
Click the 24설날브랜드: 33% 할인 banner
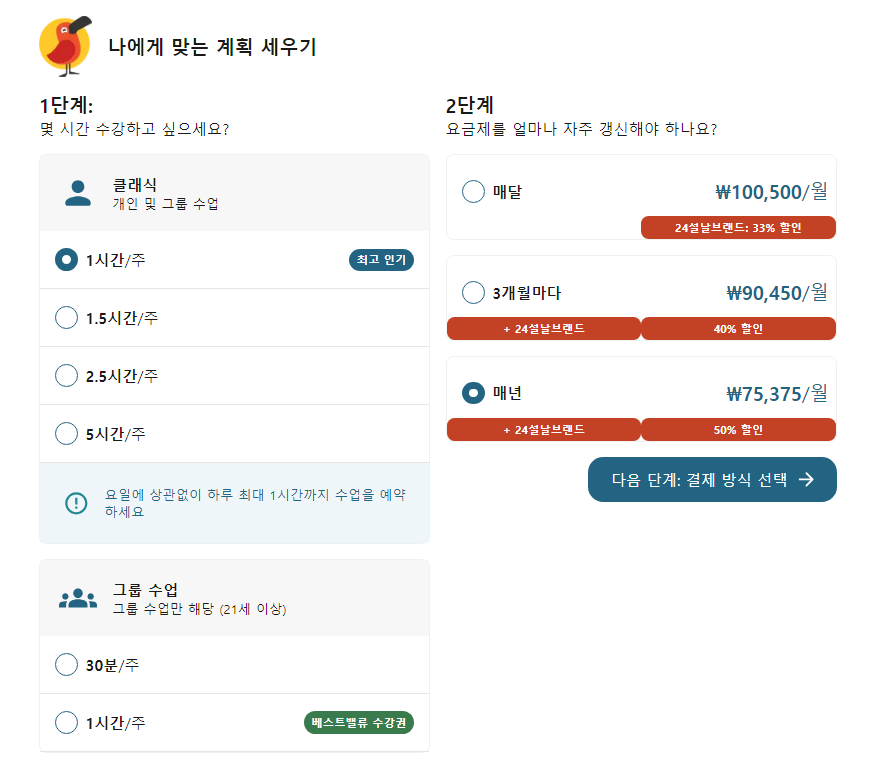[x=738, y=227]
